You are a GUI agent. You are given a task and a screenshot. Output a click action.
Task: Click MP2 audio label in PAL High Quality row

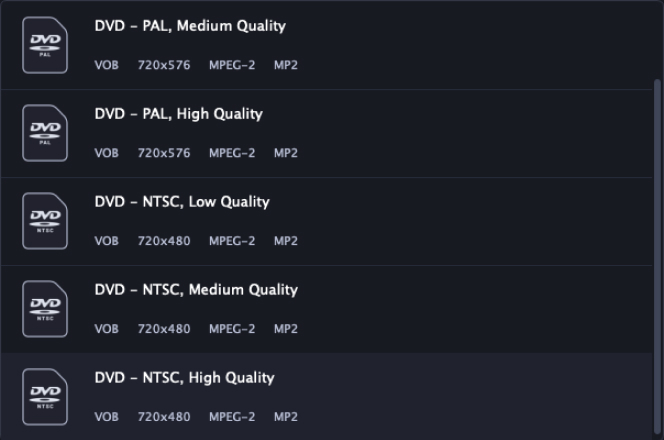pos(286,153)
